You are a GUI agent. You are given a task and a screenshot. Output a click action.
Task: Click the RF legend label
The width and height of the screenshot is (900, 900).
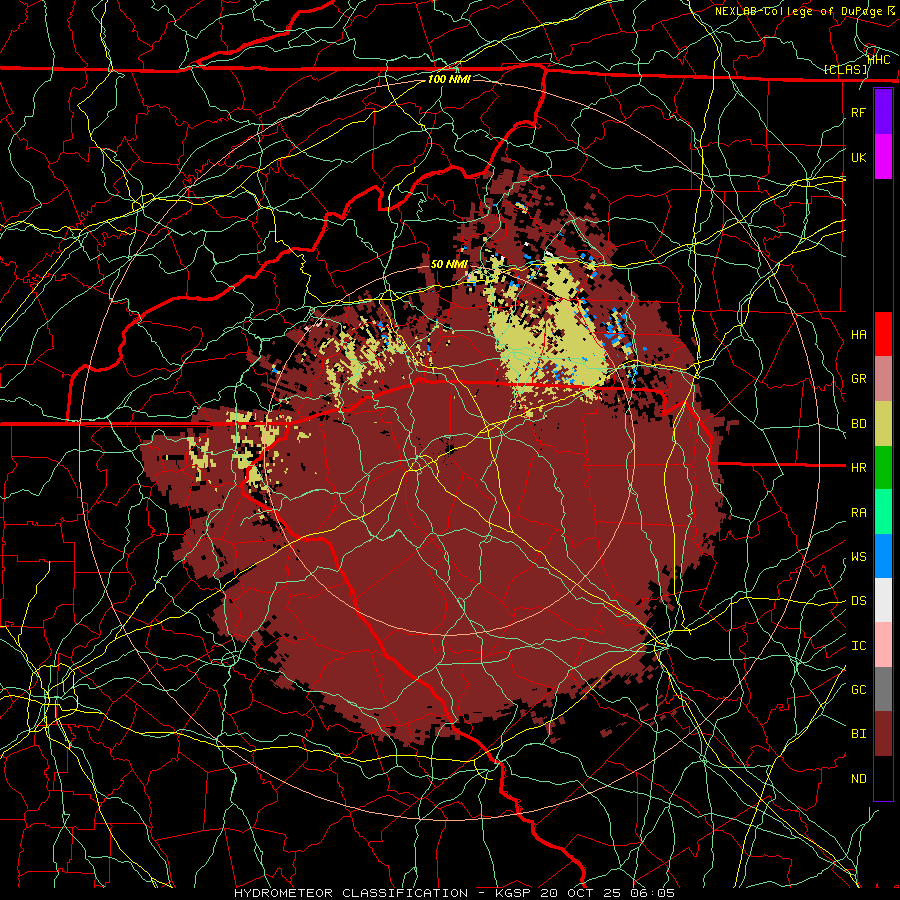click(x=858, y=112)
